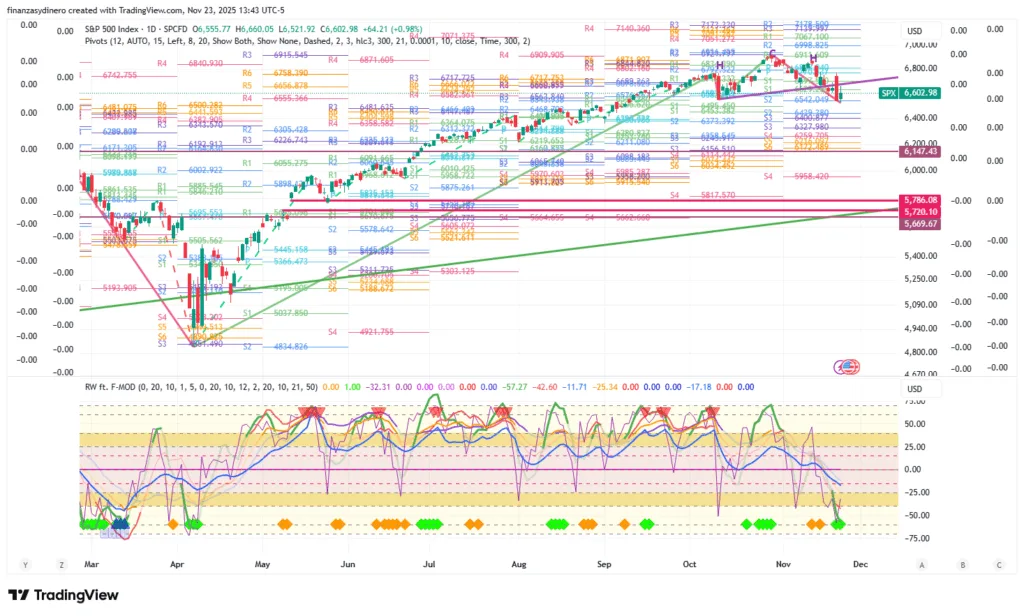The height and width of the screenshot is (616, 1024).
Task: Click the 7,000.00 price axis label
Action: (920, 46)
